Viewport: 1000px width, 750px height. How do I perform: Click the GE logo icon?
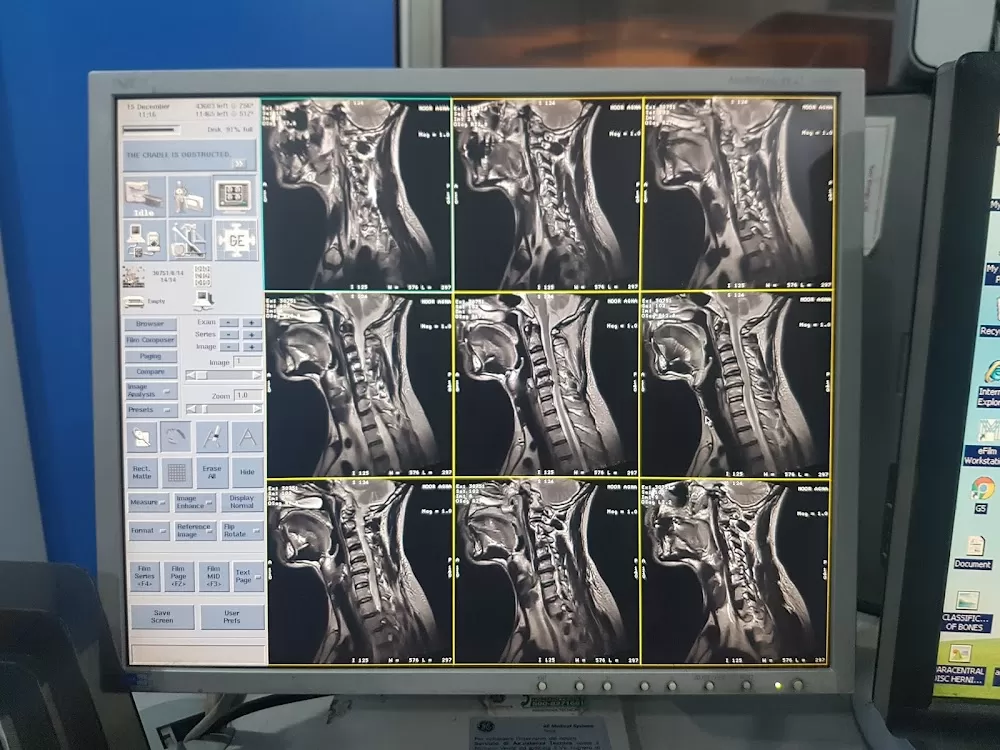[x=236, y=240]
